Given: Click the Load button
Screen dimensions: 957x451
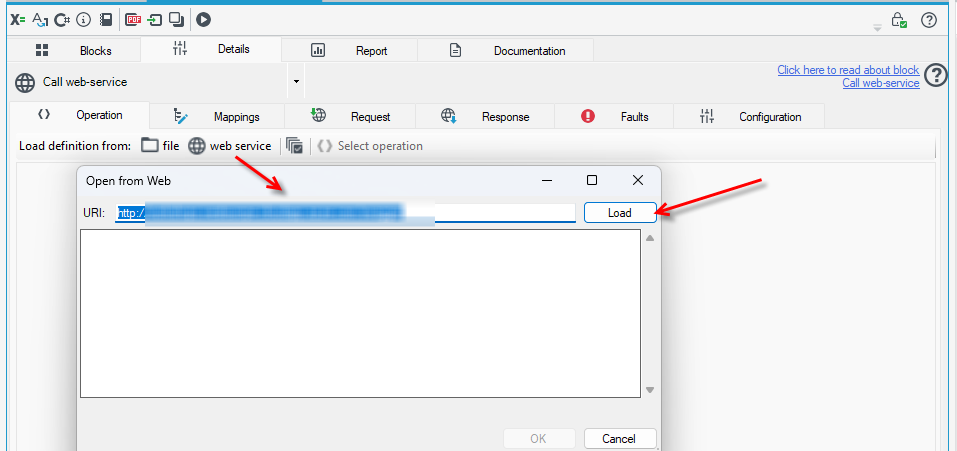Looking at the screenshot, I should (620, 213).
